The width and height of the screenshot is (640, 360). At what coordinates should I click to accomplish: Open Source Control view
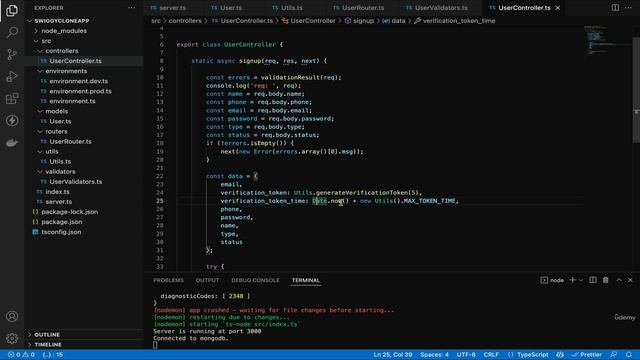pos(12,54)
